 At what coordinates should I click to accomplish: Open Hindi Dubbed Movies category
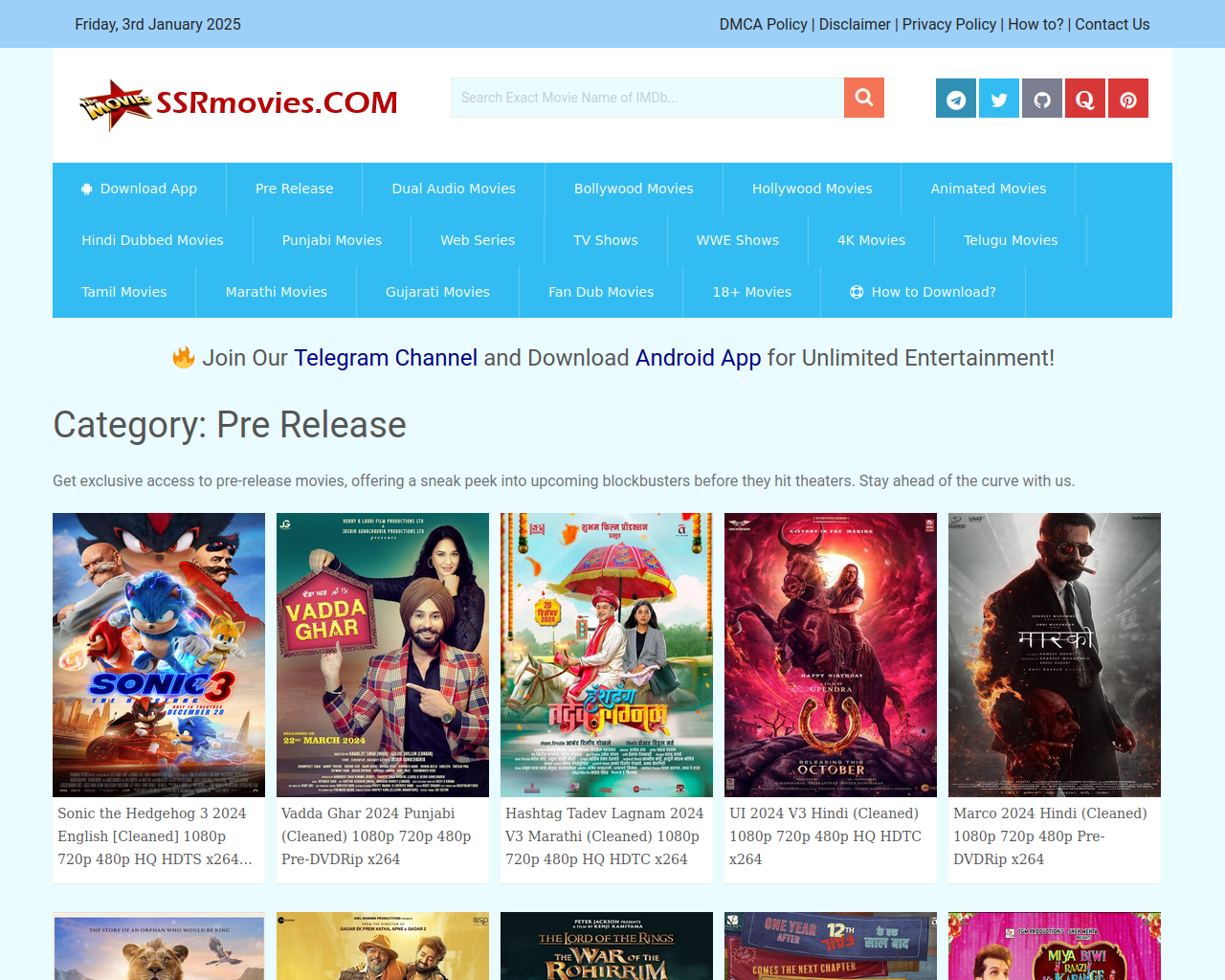coord(153,240)
